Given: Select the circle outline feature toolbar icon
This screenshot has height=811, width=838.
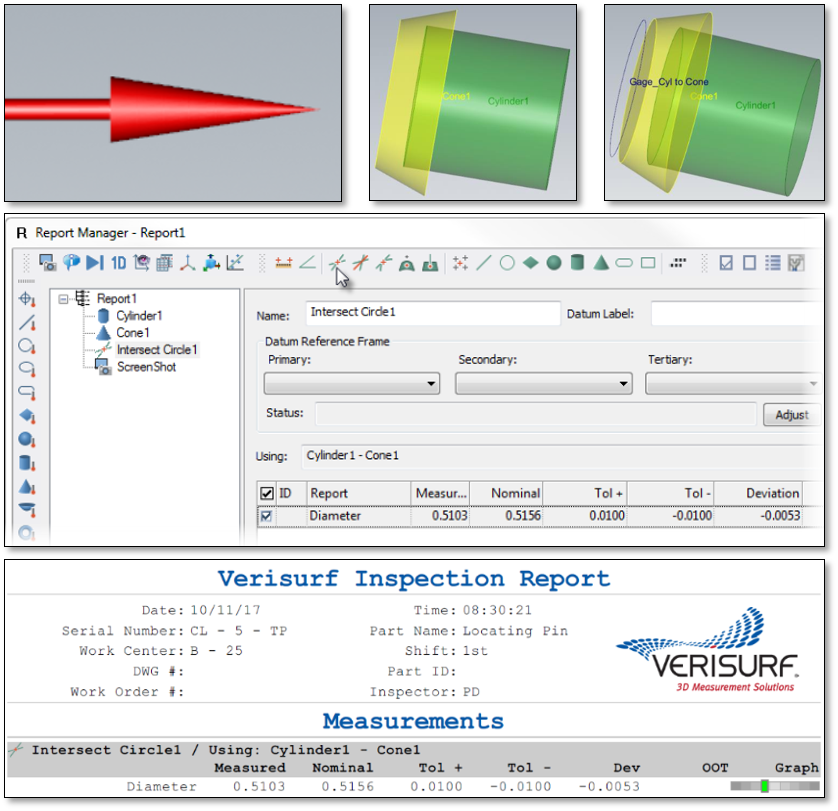Looking at the screenshot, I should coord(507,262).
